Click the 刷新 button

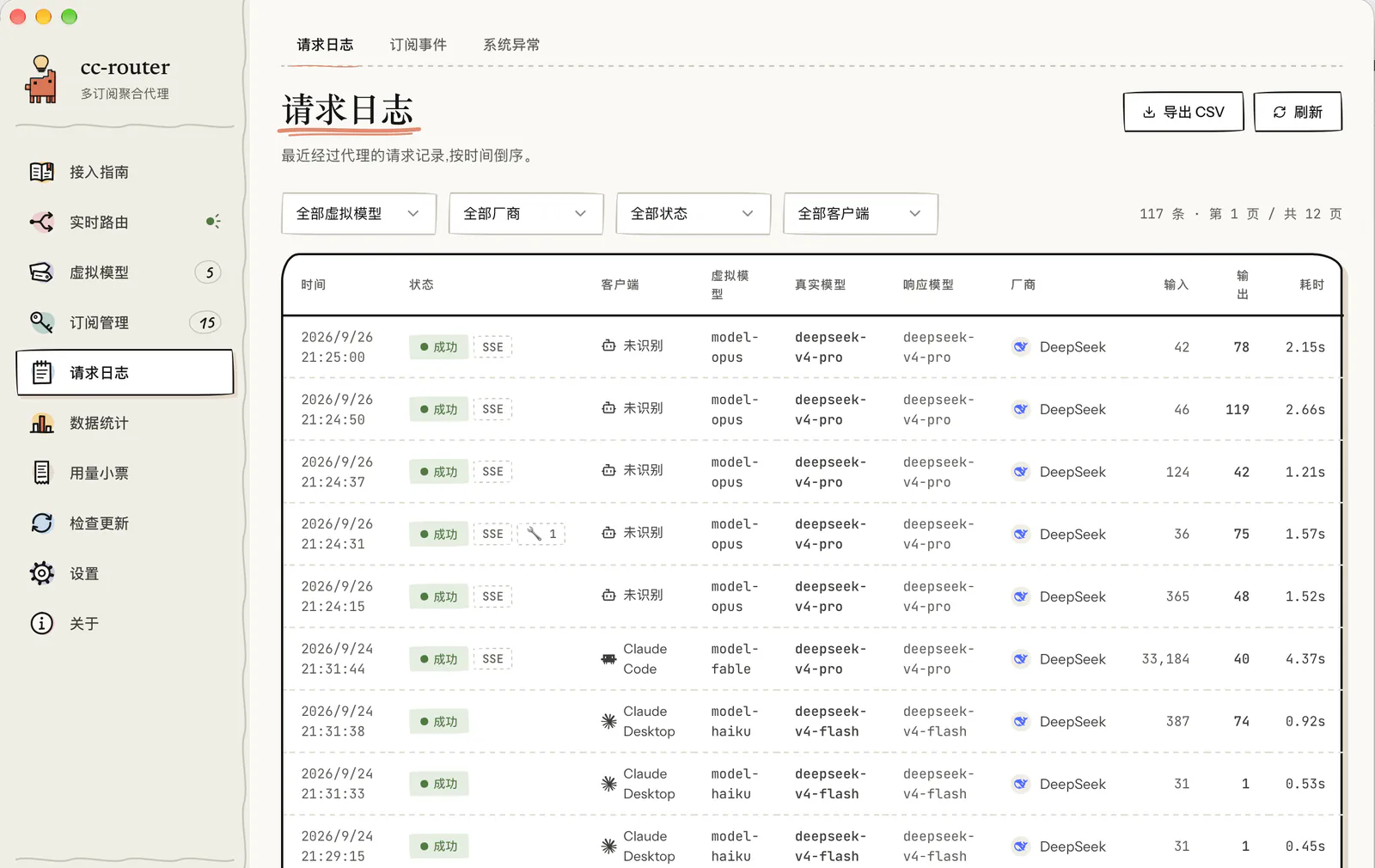[x=1298, y=112]
